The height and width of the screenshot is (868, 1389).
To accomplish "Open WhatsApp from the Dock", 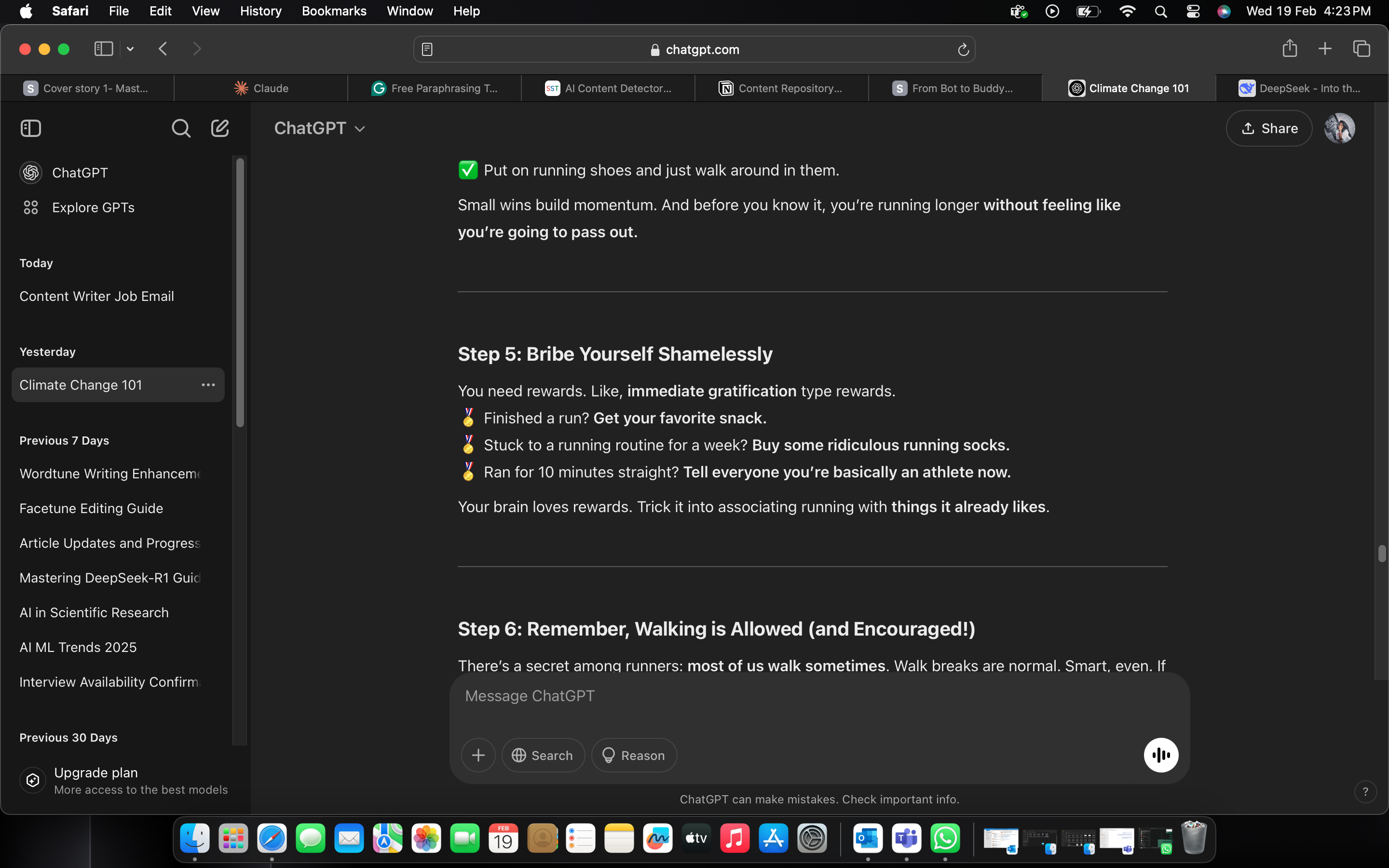I will pyautogui.click(x=945, y=839).
